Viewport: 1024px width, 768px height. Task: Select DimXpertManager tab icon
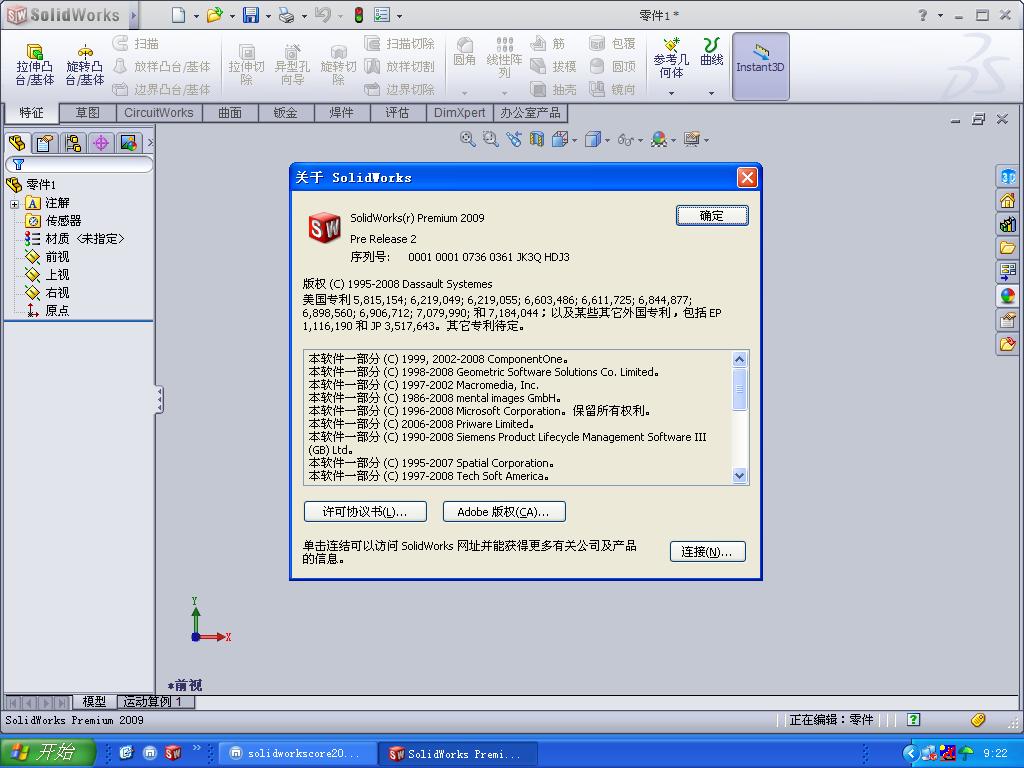click(101, 143)
